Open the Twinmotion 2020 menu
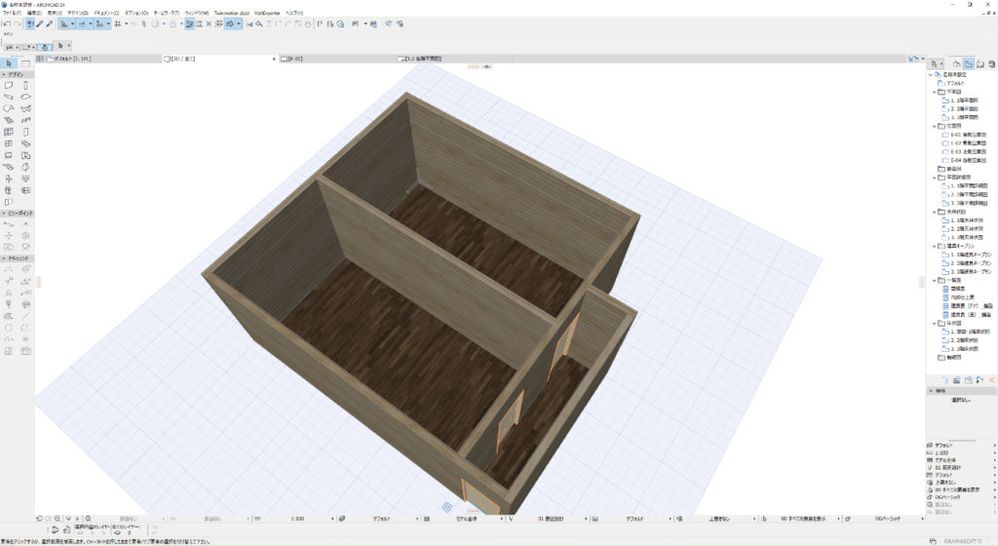The image size is (998, 546). pos(232,13)
